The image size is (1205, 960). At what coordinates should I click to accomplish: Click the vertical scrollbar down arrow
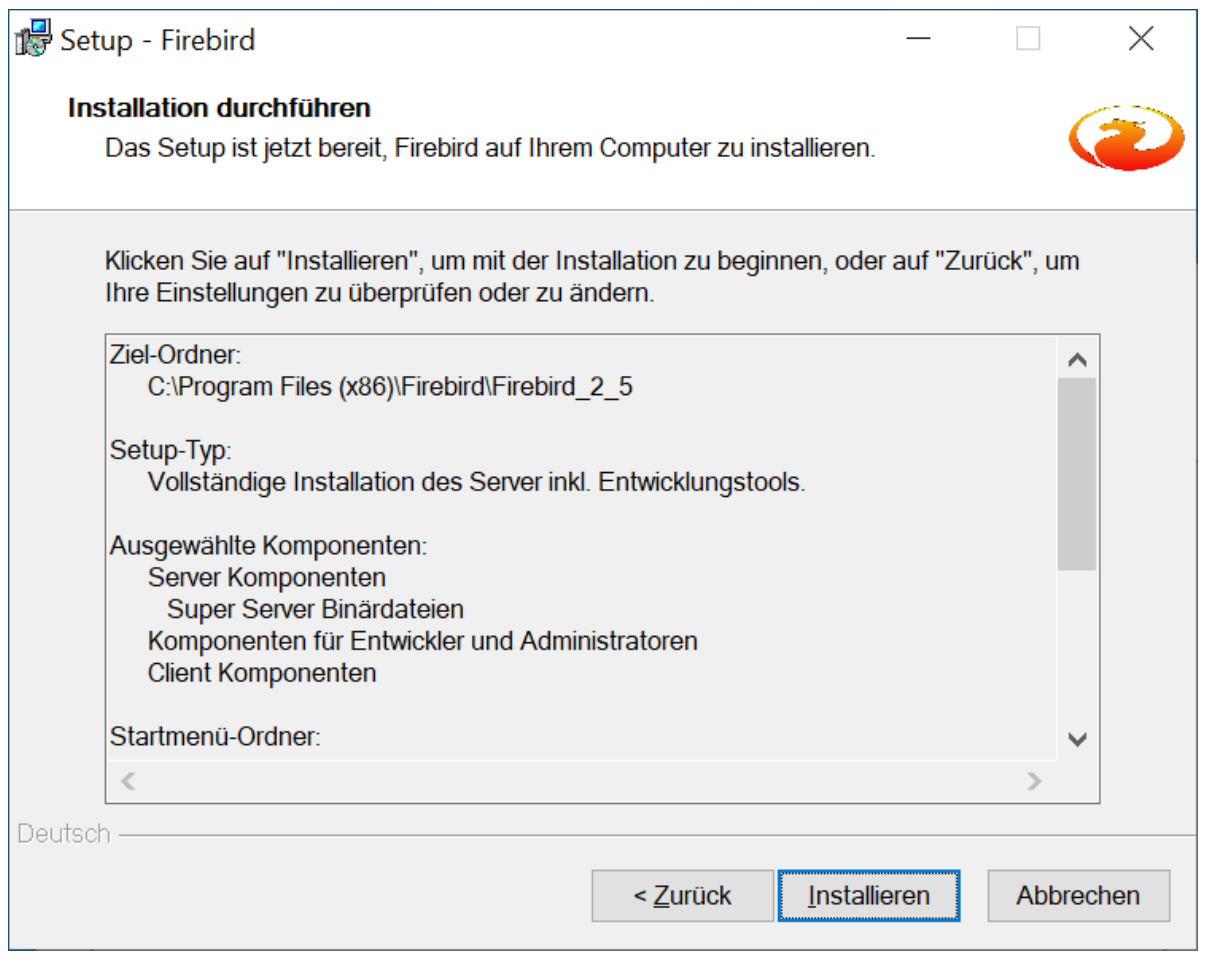click(1077, 740)
